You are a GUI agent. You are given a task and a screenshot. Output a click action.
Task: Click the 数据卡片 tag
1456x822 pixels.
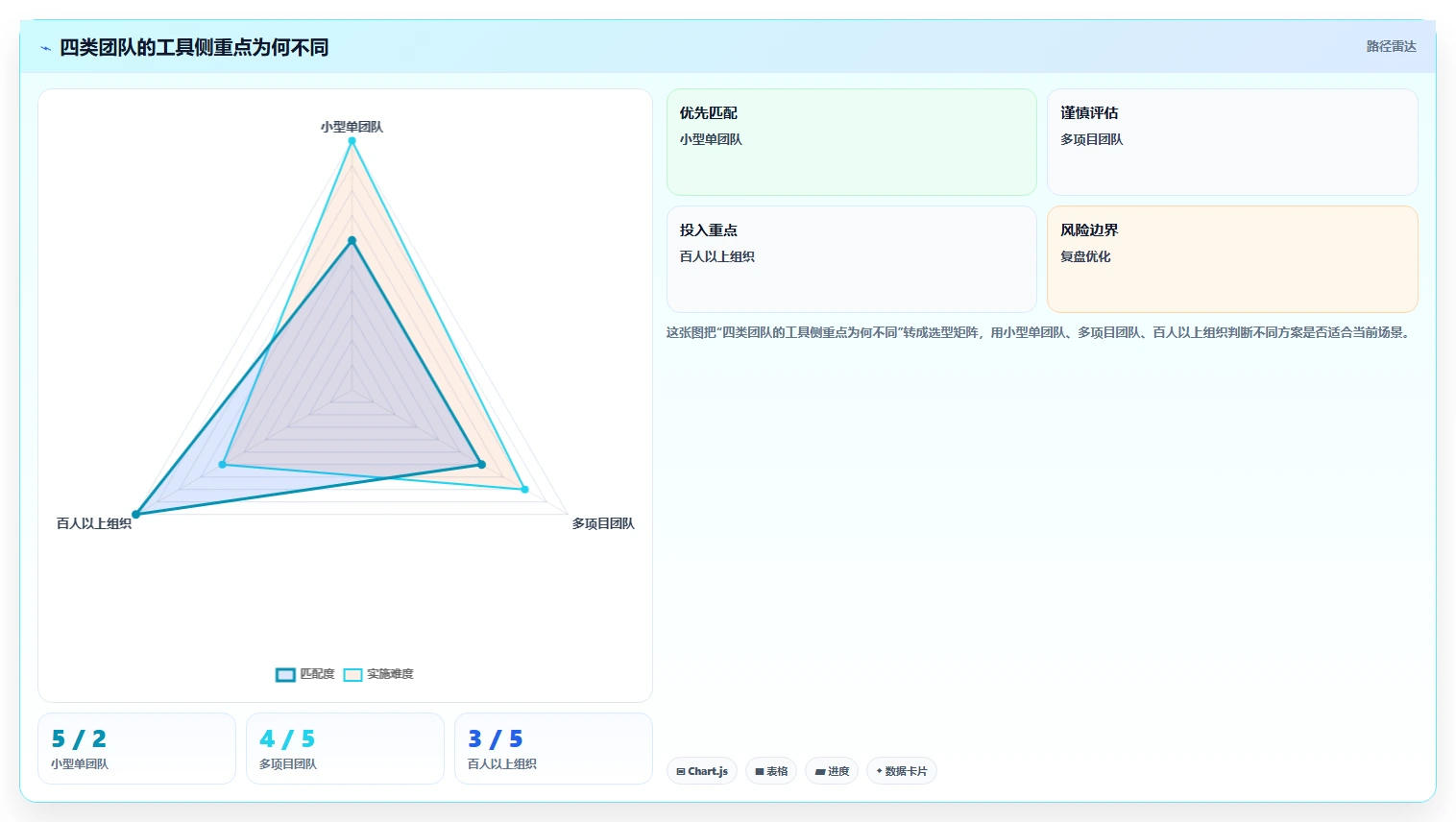[901, 771]
